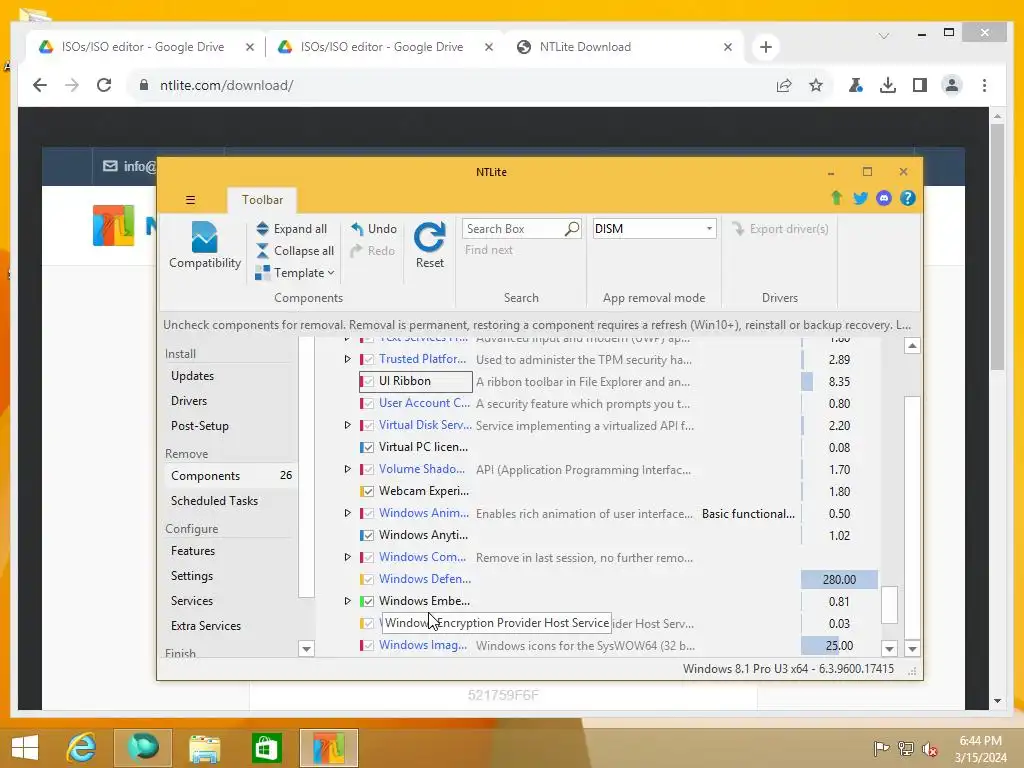
Task: Click Expand all components
Action: 291,229
